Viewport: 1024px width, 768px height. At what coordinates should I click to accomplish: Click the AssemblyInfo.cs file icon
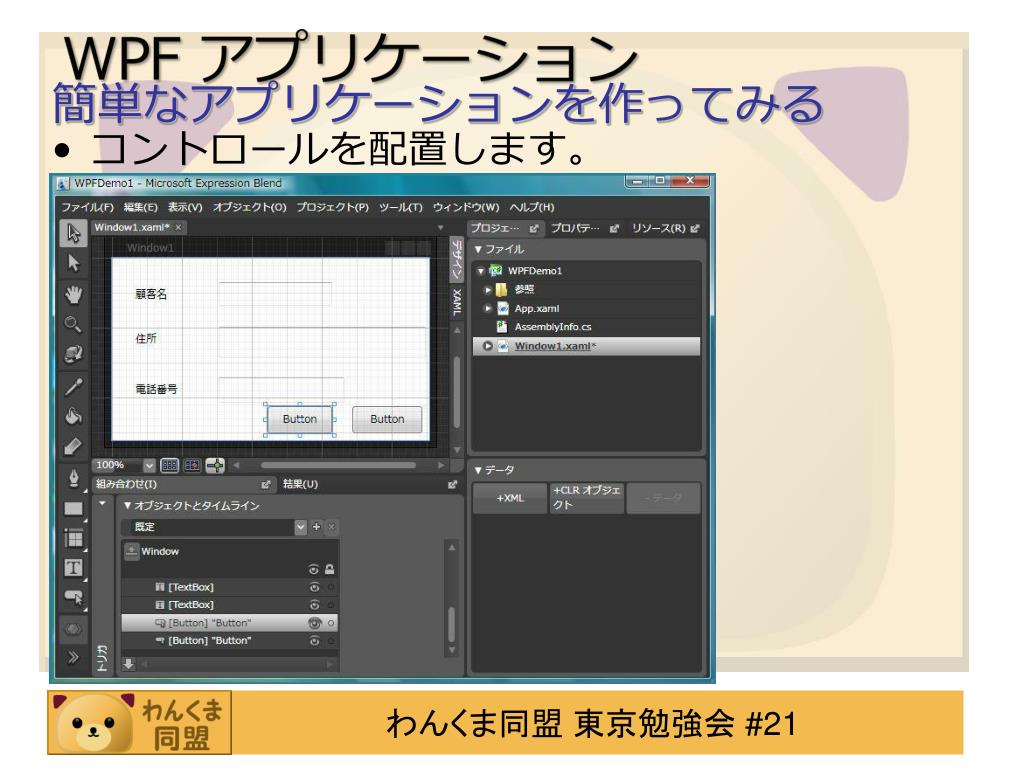click(502, 327)
